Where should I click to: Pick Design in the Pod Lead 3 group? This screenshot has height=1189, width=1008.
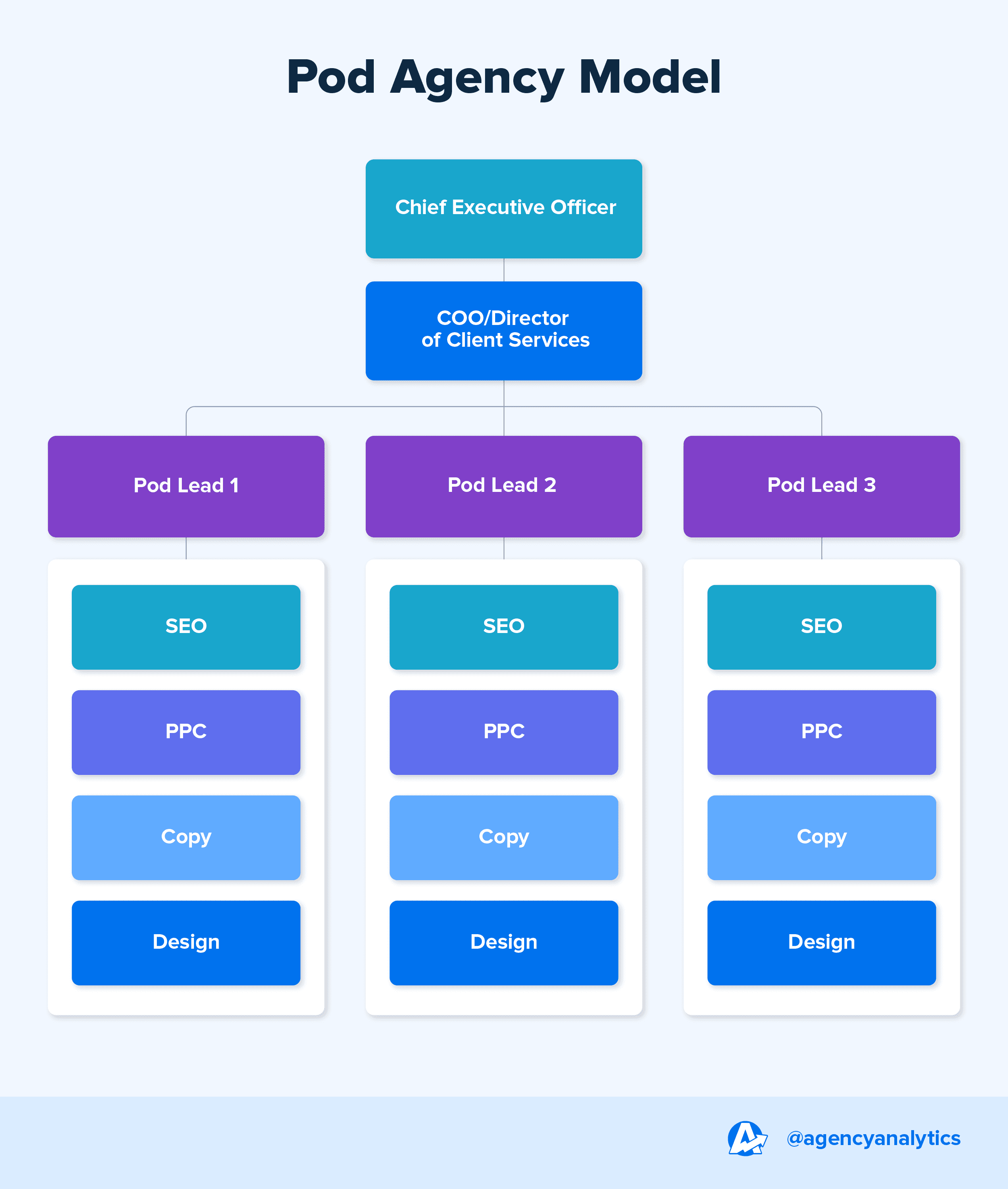[821, 942]
